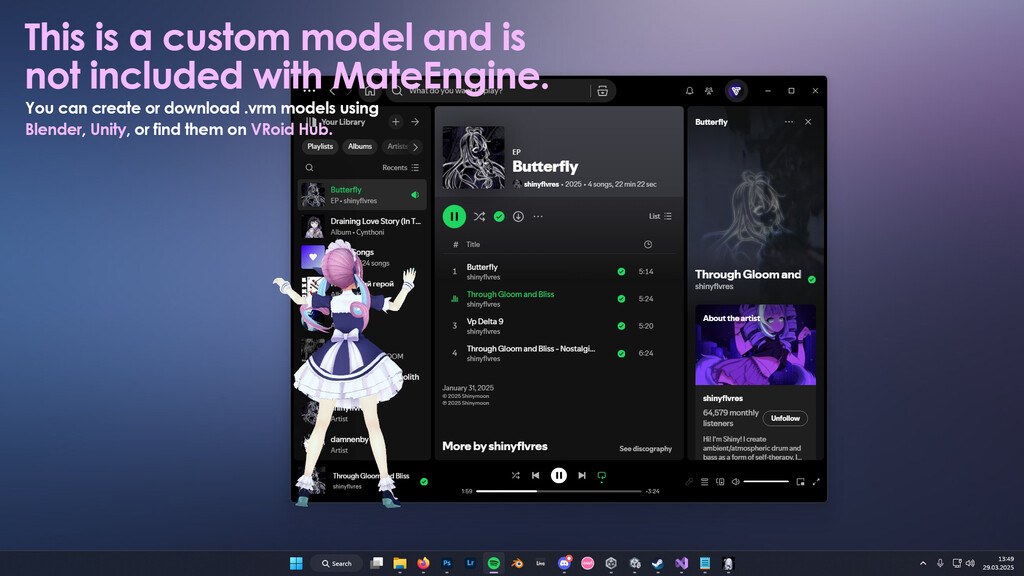1024x576 pixels.
Task: Open the miniplayer from the player bar
Action: pyautogui.click(x=800, y=482)
